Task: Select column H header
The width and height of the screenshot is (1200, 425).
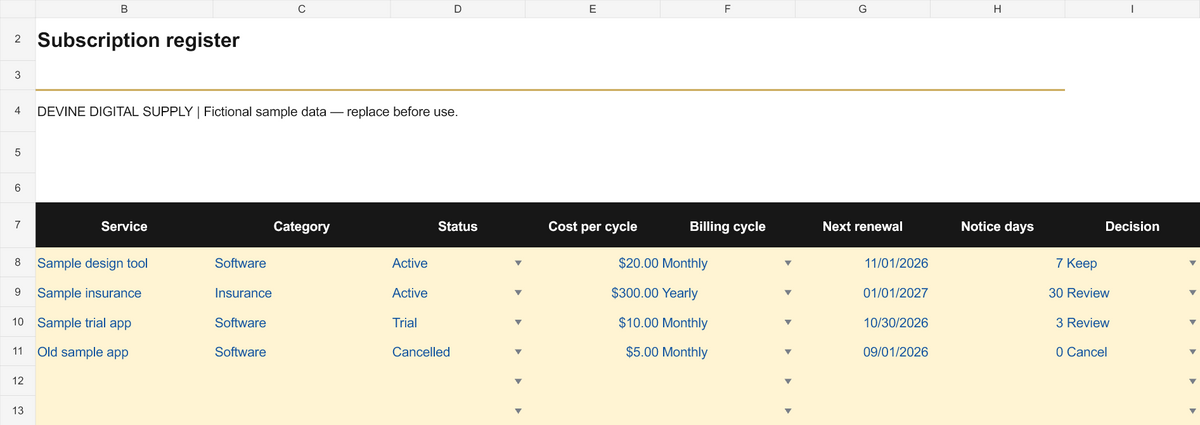Action: pyautogui.click(x=997, y=8)
